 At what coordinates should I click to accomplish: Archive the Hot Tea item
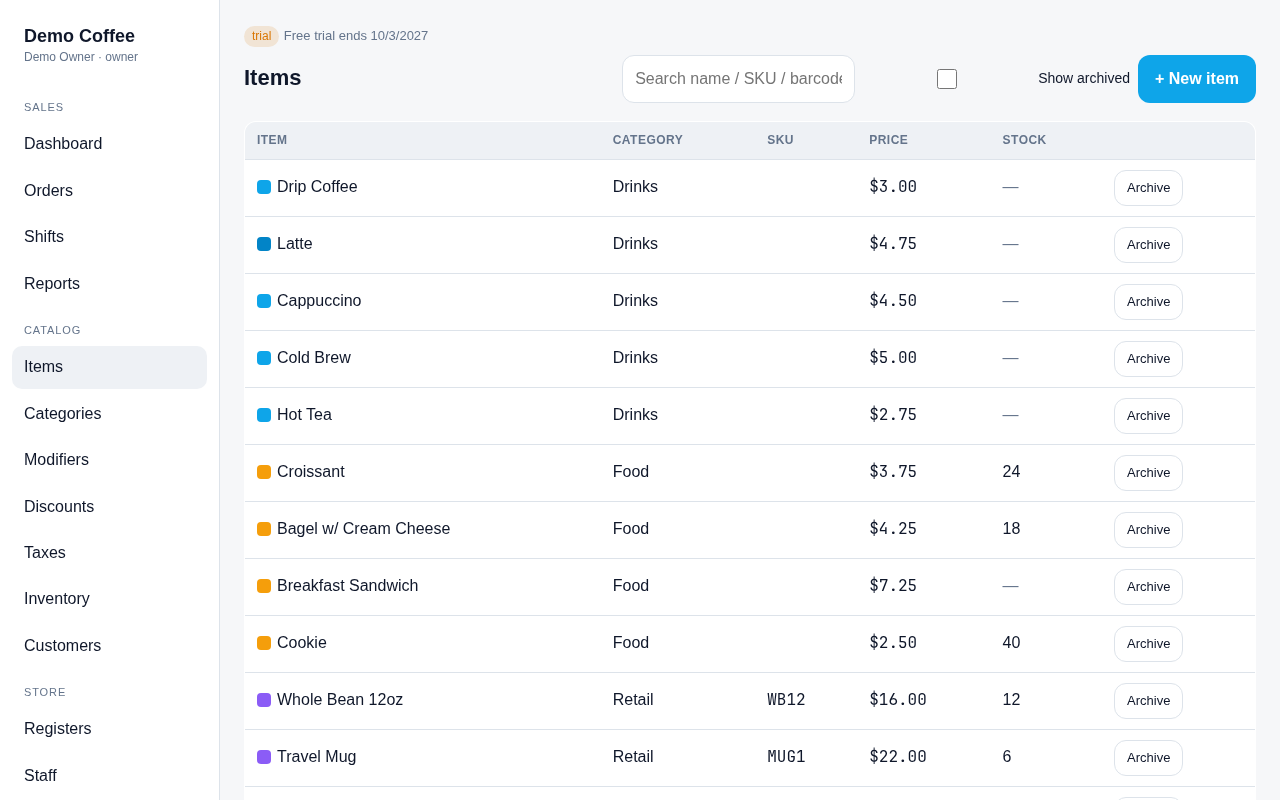tap(1148, 416)
